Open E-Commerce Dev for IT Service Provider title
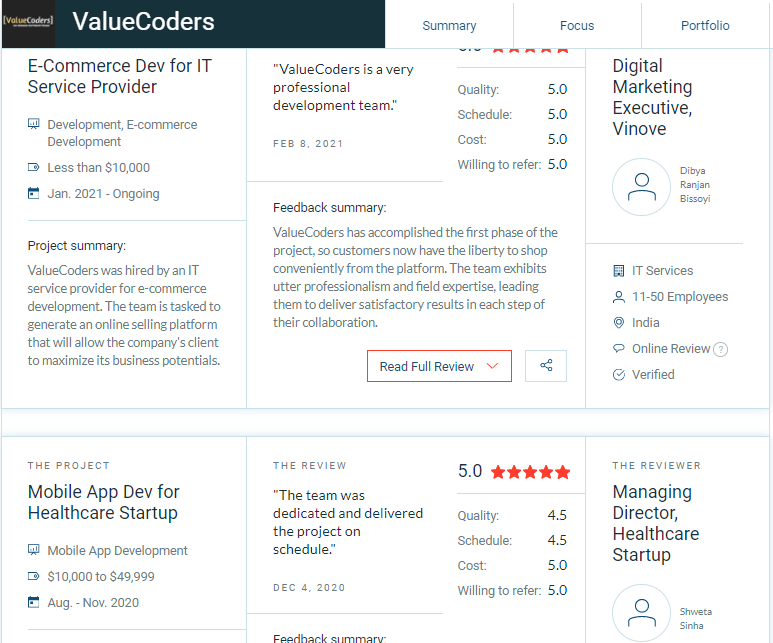Image resolution: width=773 pixels, height=643 pixels. [x=119, y=76]
